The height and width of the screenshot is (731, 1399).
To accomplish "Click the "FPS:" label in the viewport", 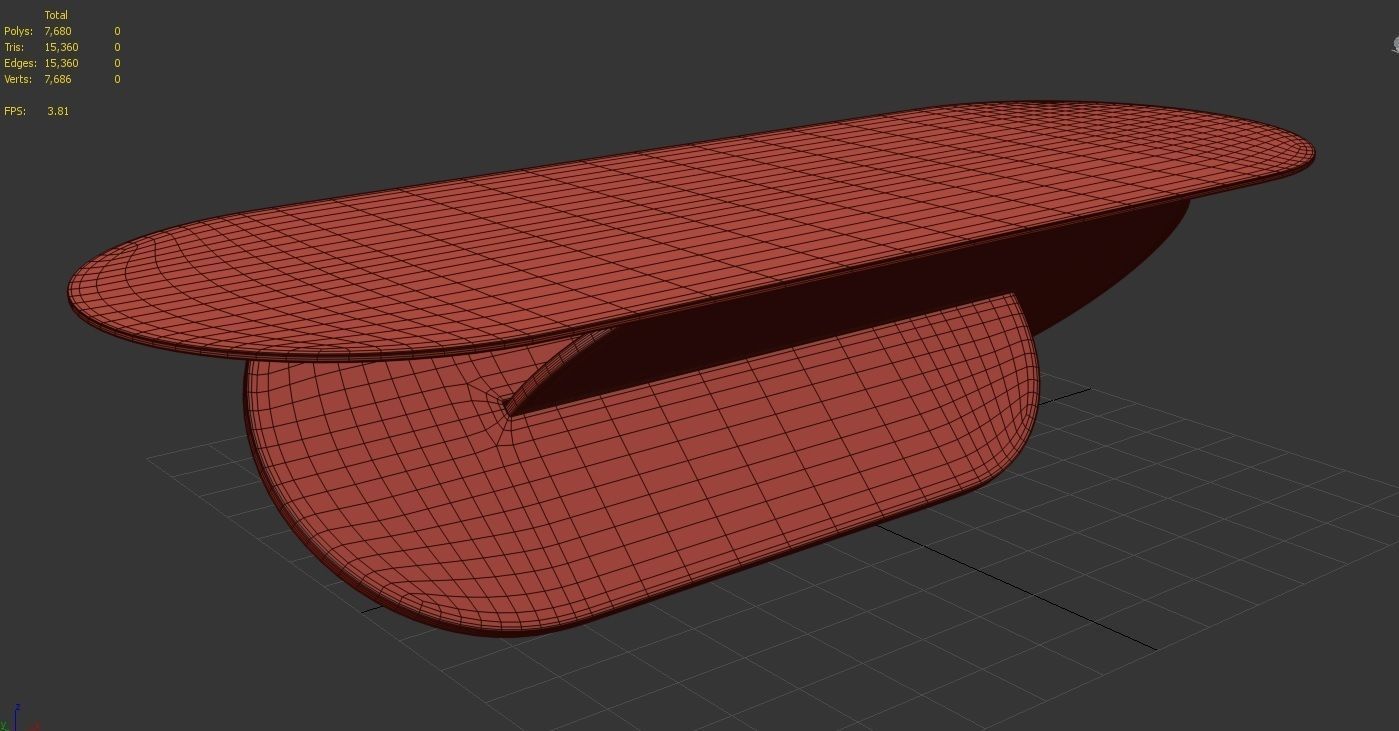I will click(x=15, y=111).
